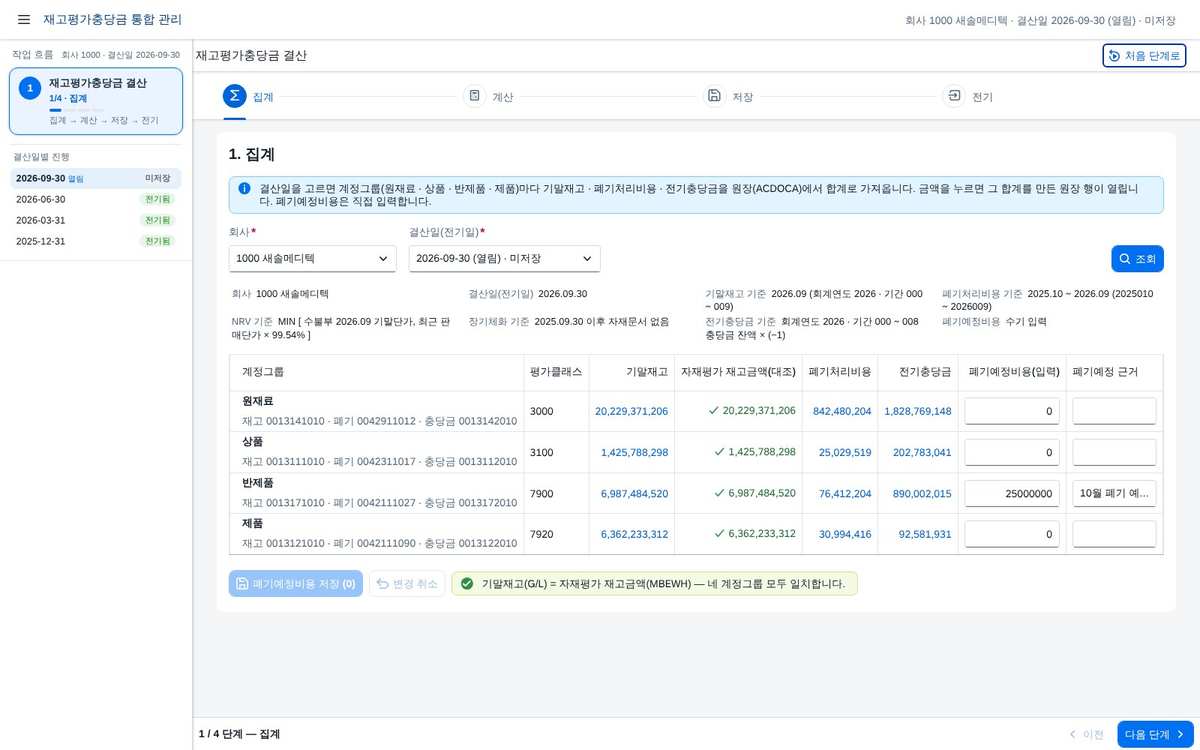
Task: Click the step number 1 circle badge
Action: (x=30, y=89)
